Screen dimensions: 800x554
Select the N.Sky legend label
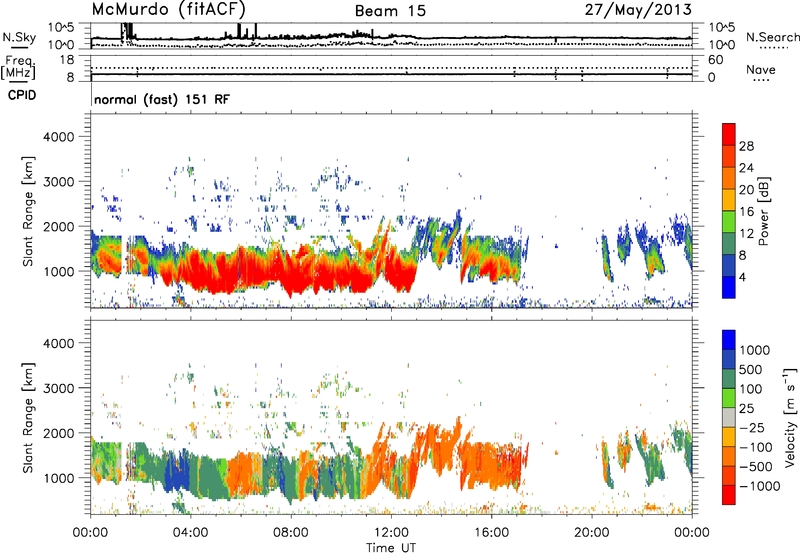click(x=19, y=37)
